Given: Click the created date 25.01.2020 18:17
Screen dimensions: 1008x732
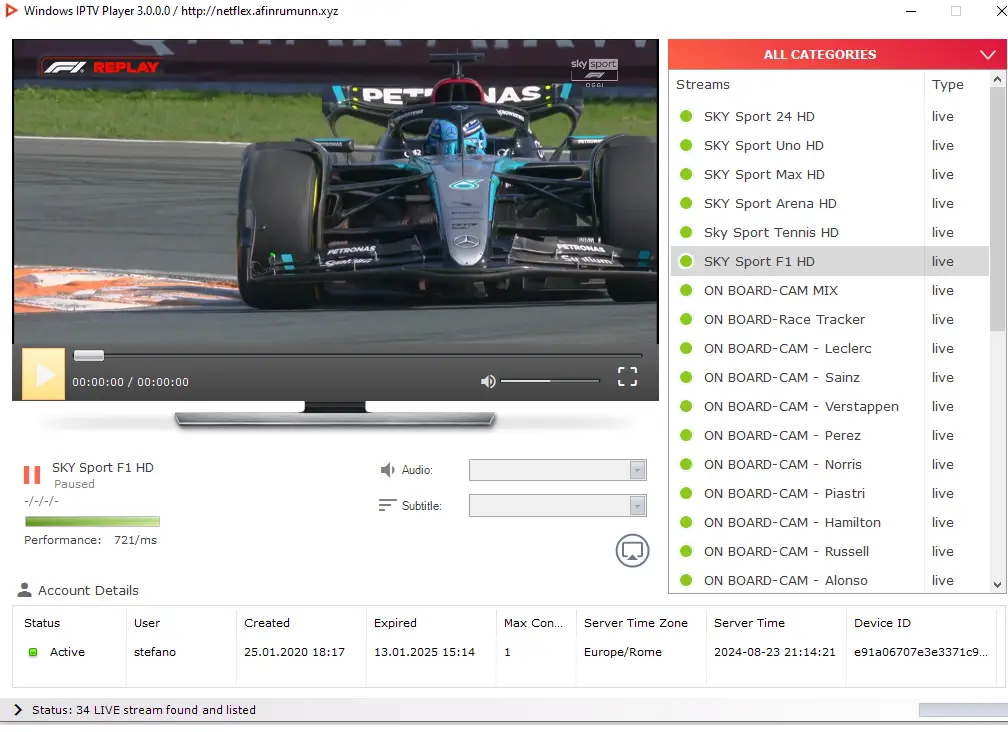Looking at the screenshot, I should (x=294, y=652).
